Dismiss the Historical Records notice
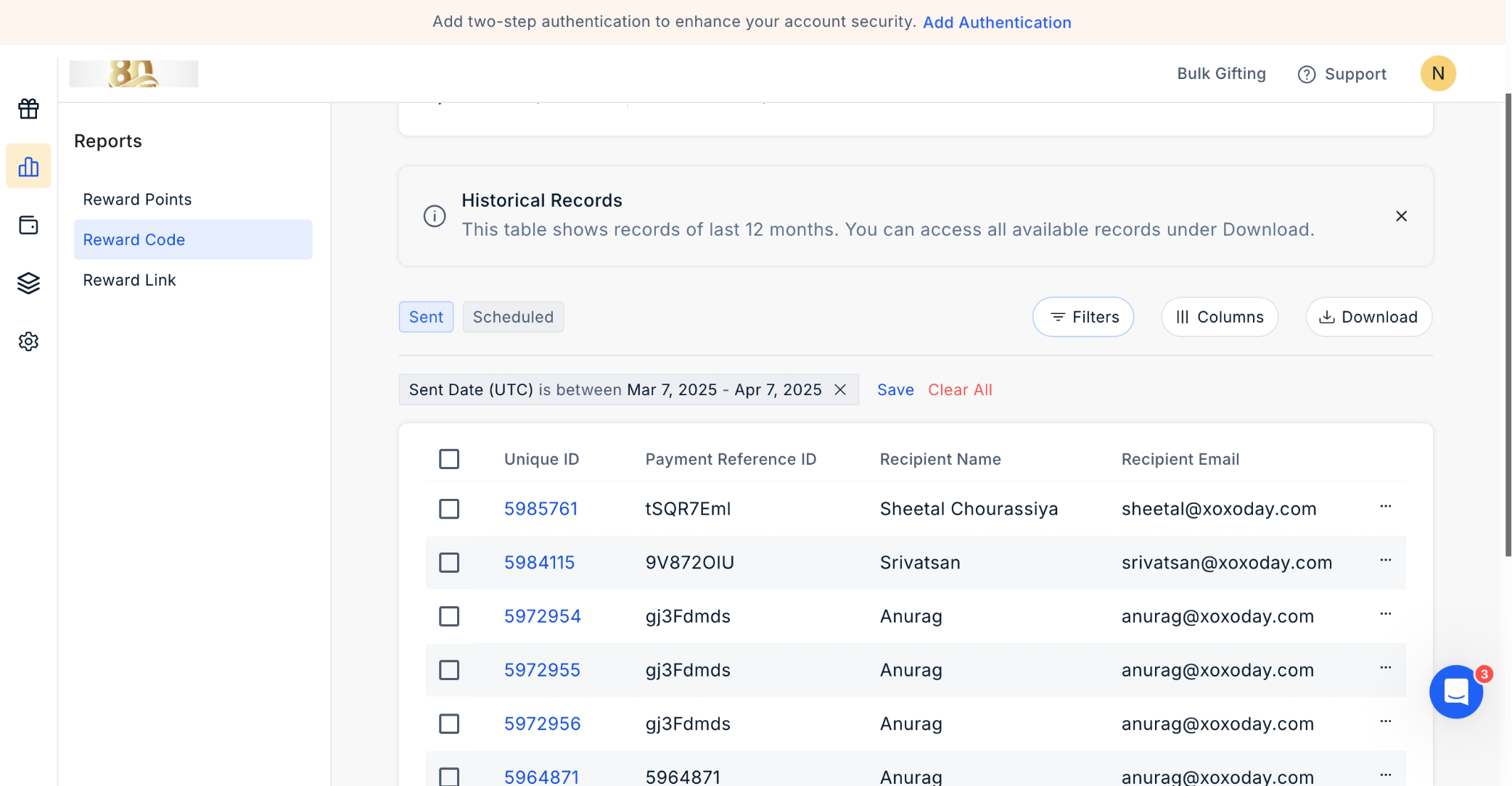This screenshot has height=786, width=1512. [x=1401, y=216]
